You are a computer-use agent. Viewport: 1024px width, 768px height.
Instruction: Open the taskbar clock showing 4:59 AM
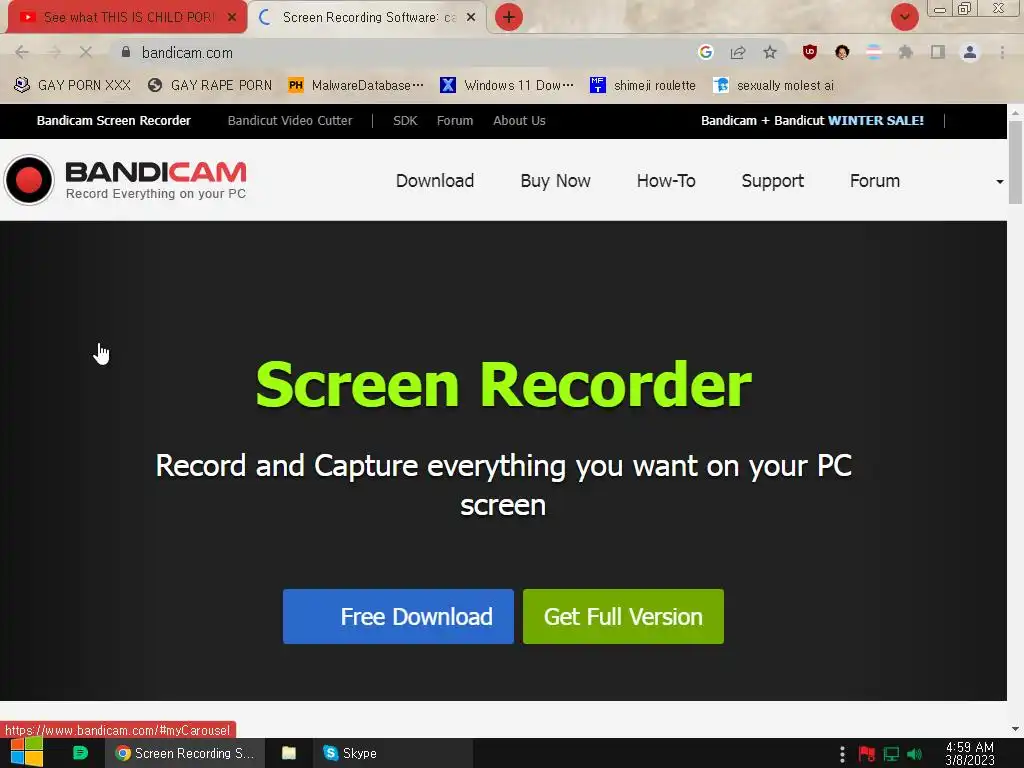point(970,754)
